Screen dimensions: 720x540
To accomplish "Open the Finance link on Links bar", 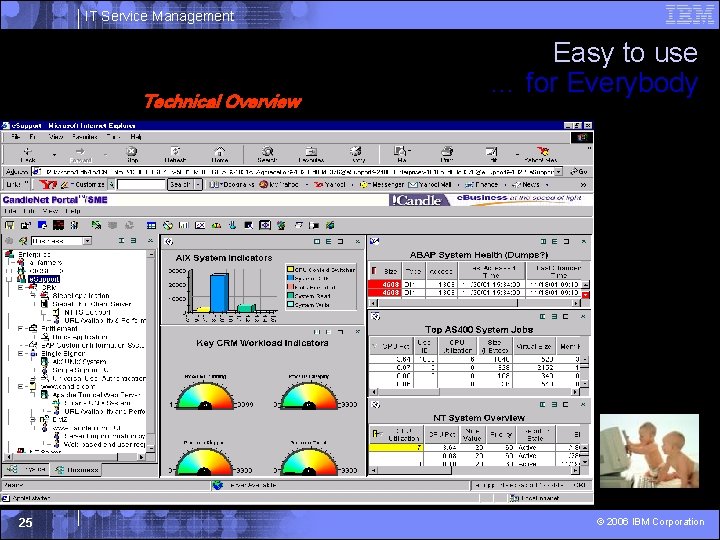I will click(481, 185).
